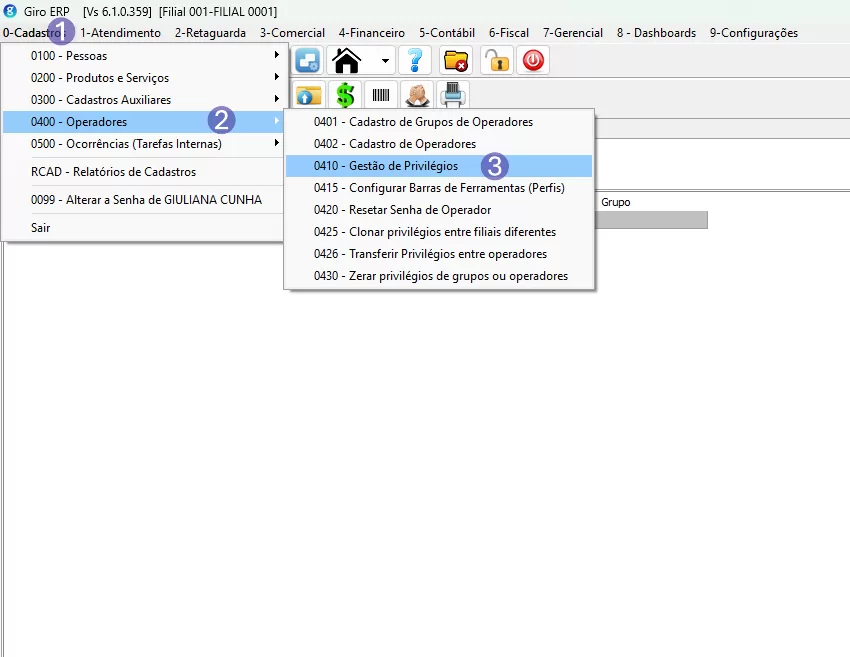
Task: Click the blue windows settings toolbar icon
Action: coord(308,61)
